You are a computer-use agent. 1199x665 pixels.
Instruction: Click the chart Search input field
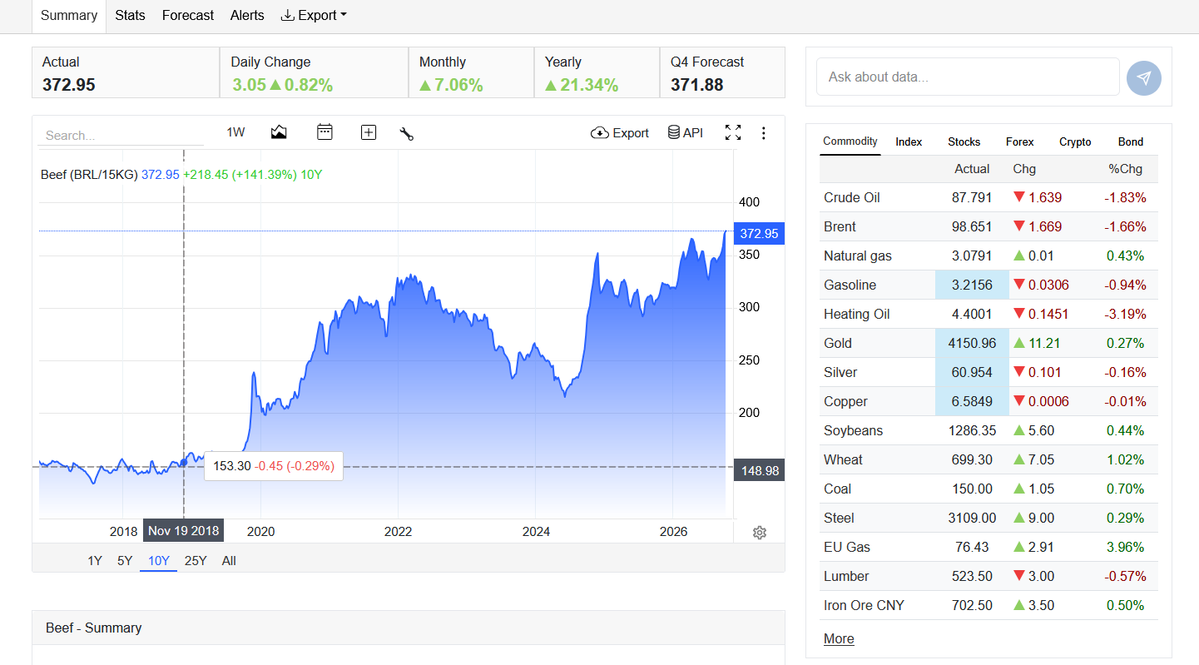click(121, 135)
